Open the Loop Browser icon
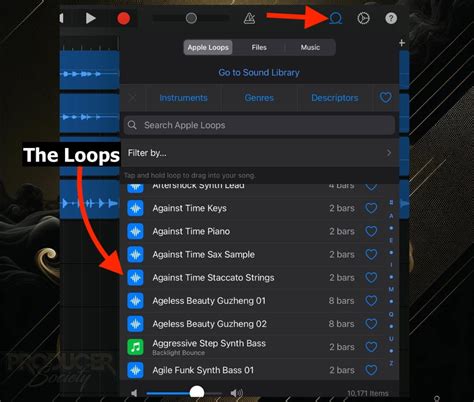 coord(336,18)
